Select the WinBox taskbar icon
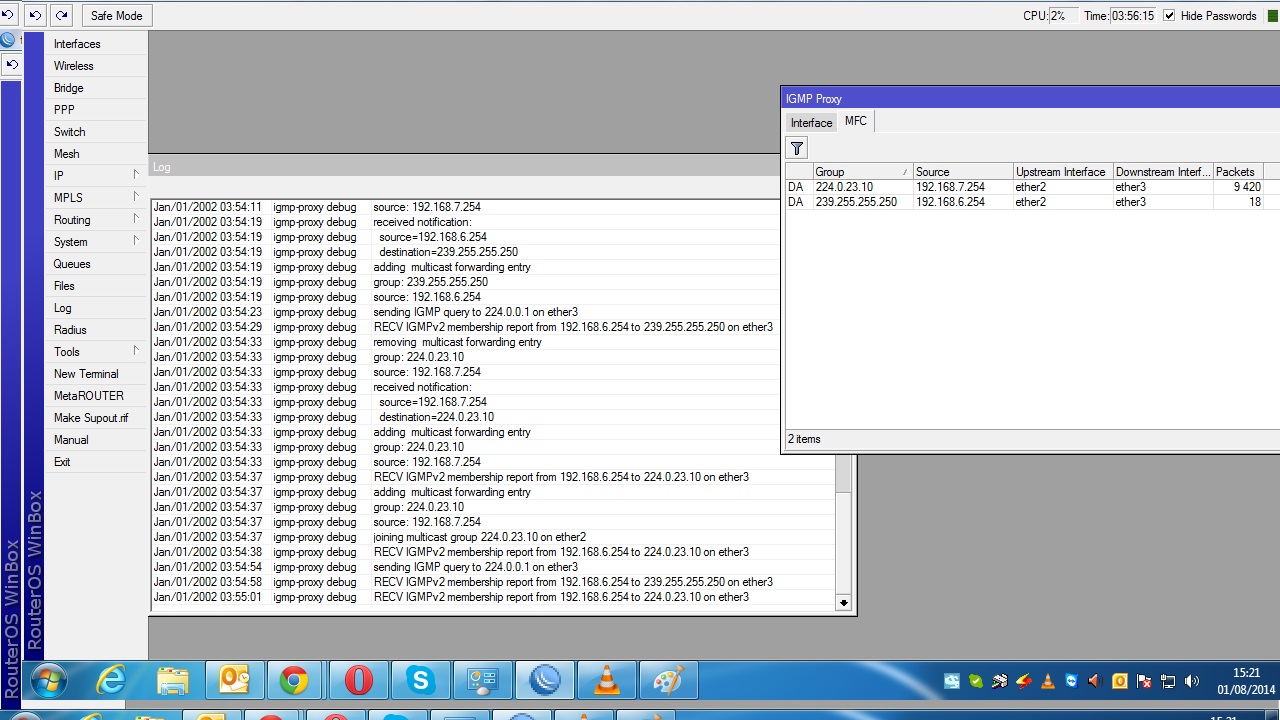The width and height of the screenshot is (1280, 720). point(544,681)
